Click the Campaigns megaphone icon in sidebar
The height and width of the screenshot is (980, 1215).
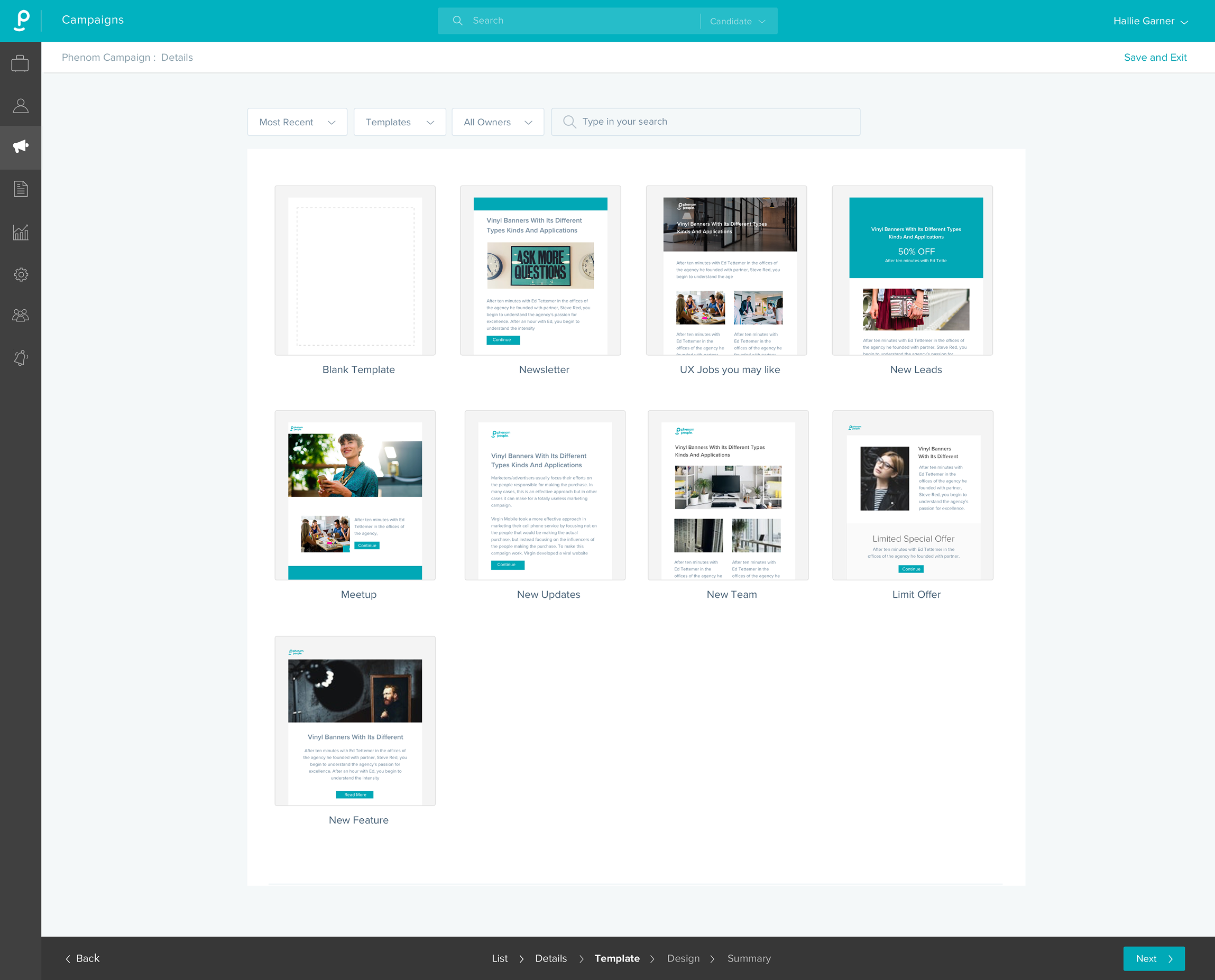click(20, 146)
